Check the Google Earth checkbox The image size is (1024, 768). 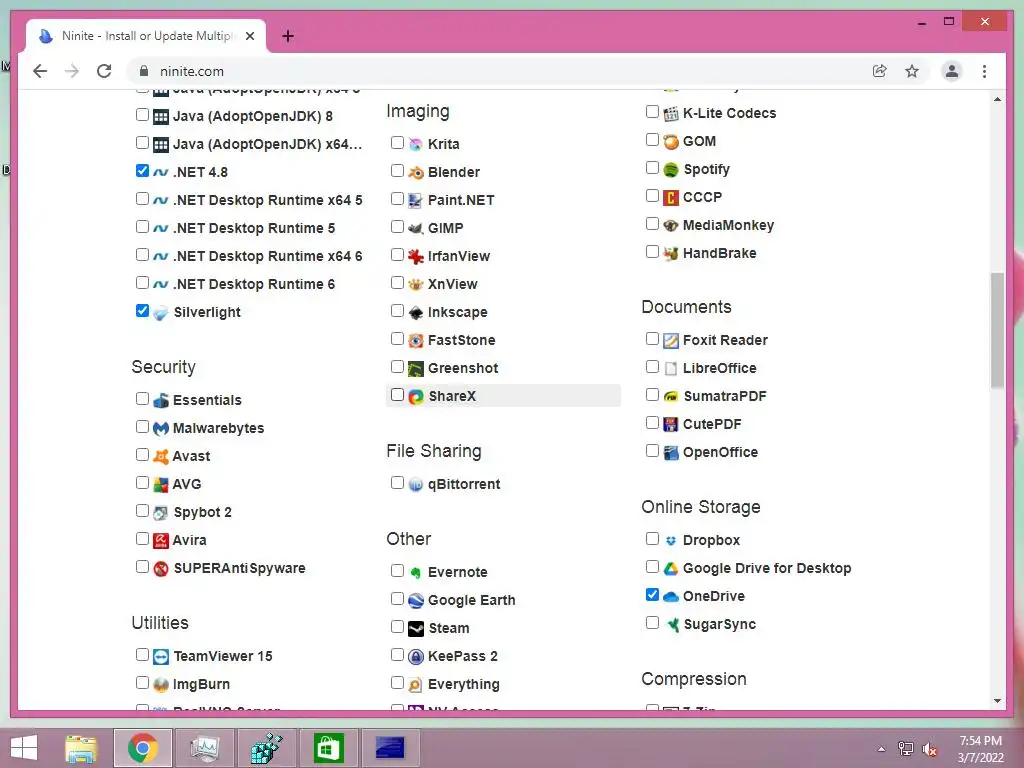point(397,598)
